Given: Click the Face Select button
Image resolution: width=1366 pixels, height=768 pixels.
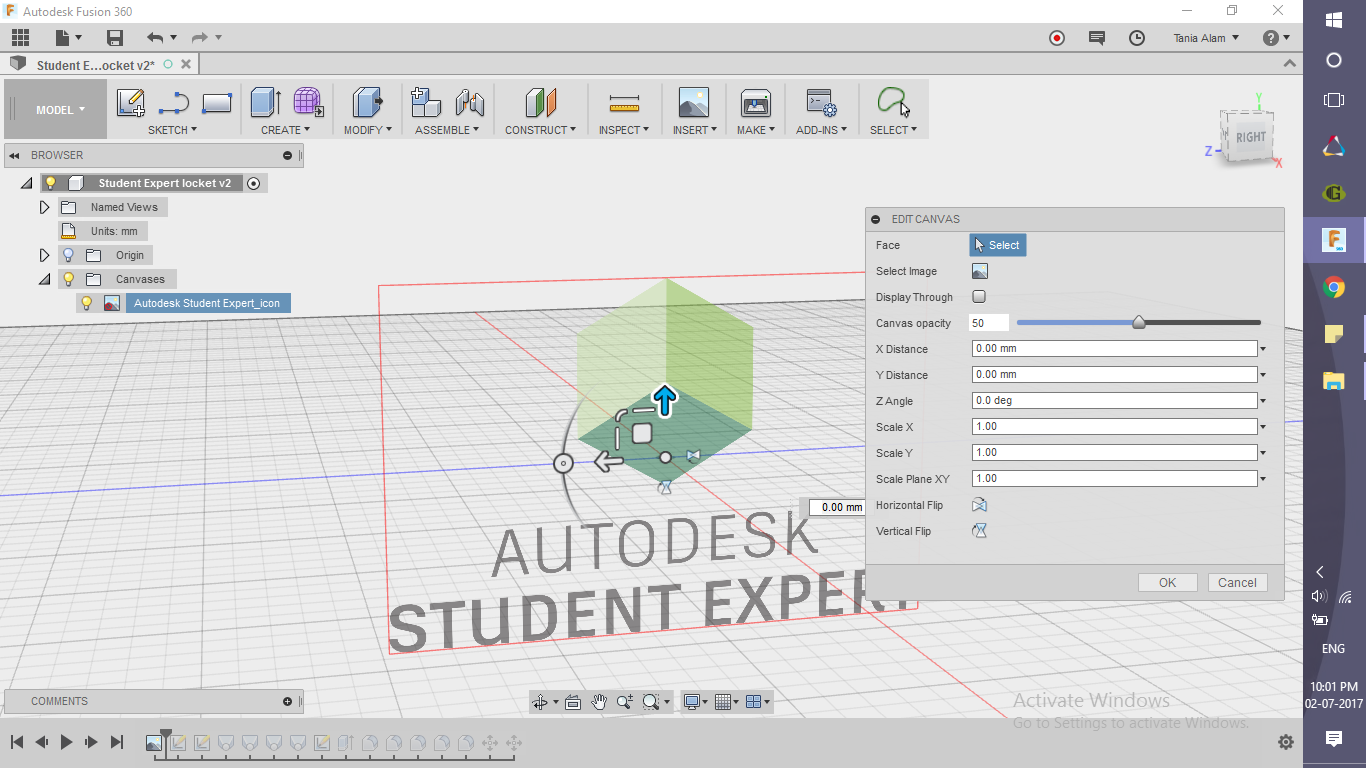Looking at the screenshot, I should coord(998,245).
